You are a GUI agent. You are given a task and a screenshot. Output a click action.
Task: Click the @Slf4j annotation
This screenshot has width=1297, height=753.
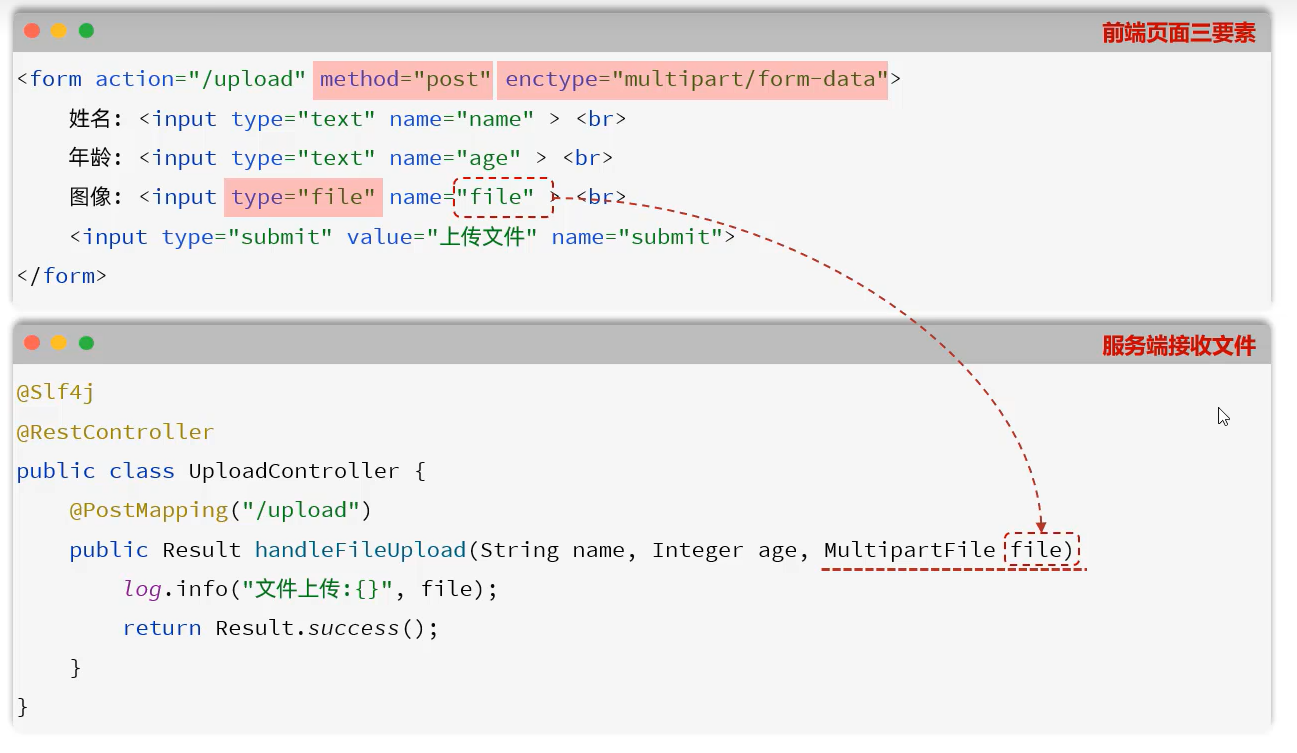pos(55,393)
